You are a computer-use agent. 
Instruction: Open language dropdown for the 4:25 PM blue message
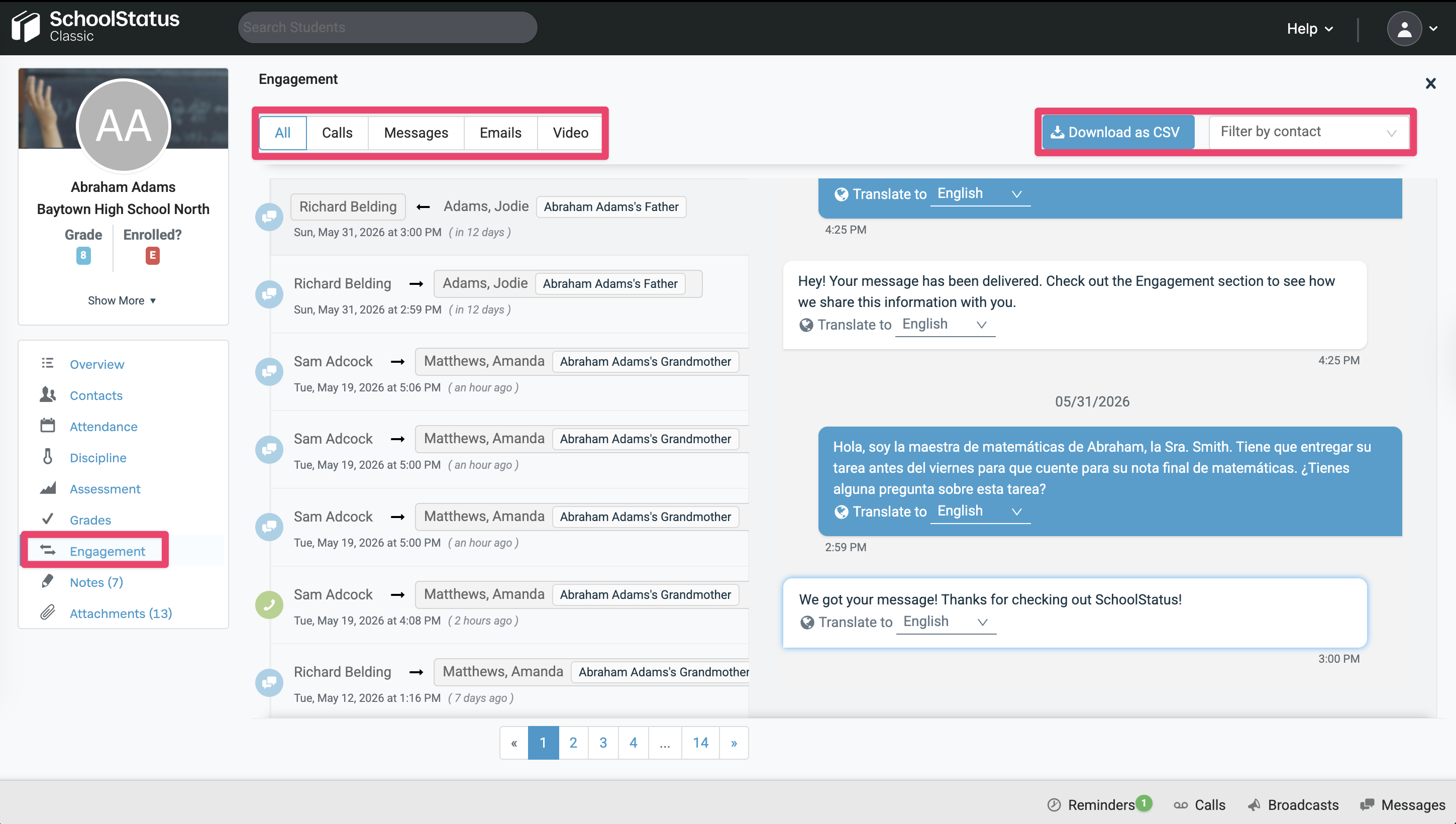point(980,193)
